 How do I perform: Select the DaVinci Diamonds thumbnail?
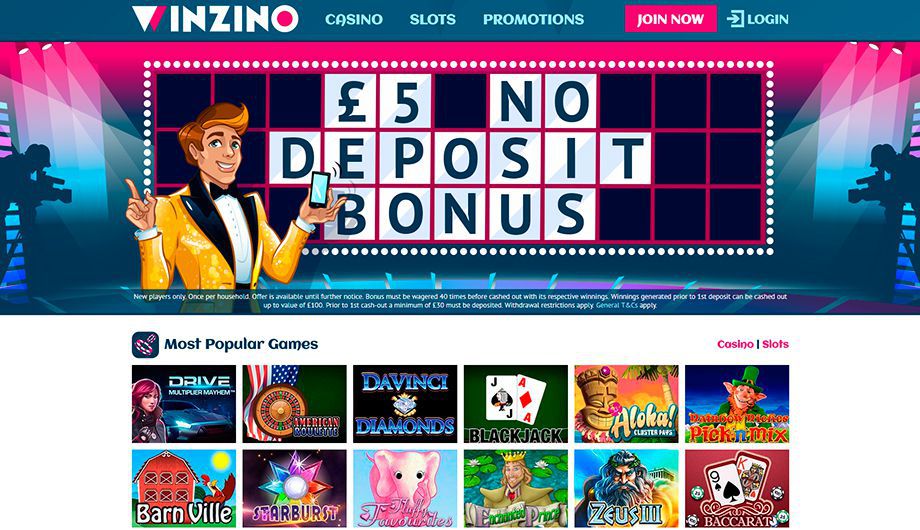(x=405, y=404)
